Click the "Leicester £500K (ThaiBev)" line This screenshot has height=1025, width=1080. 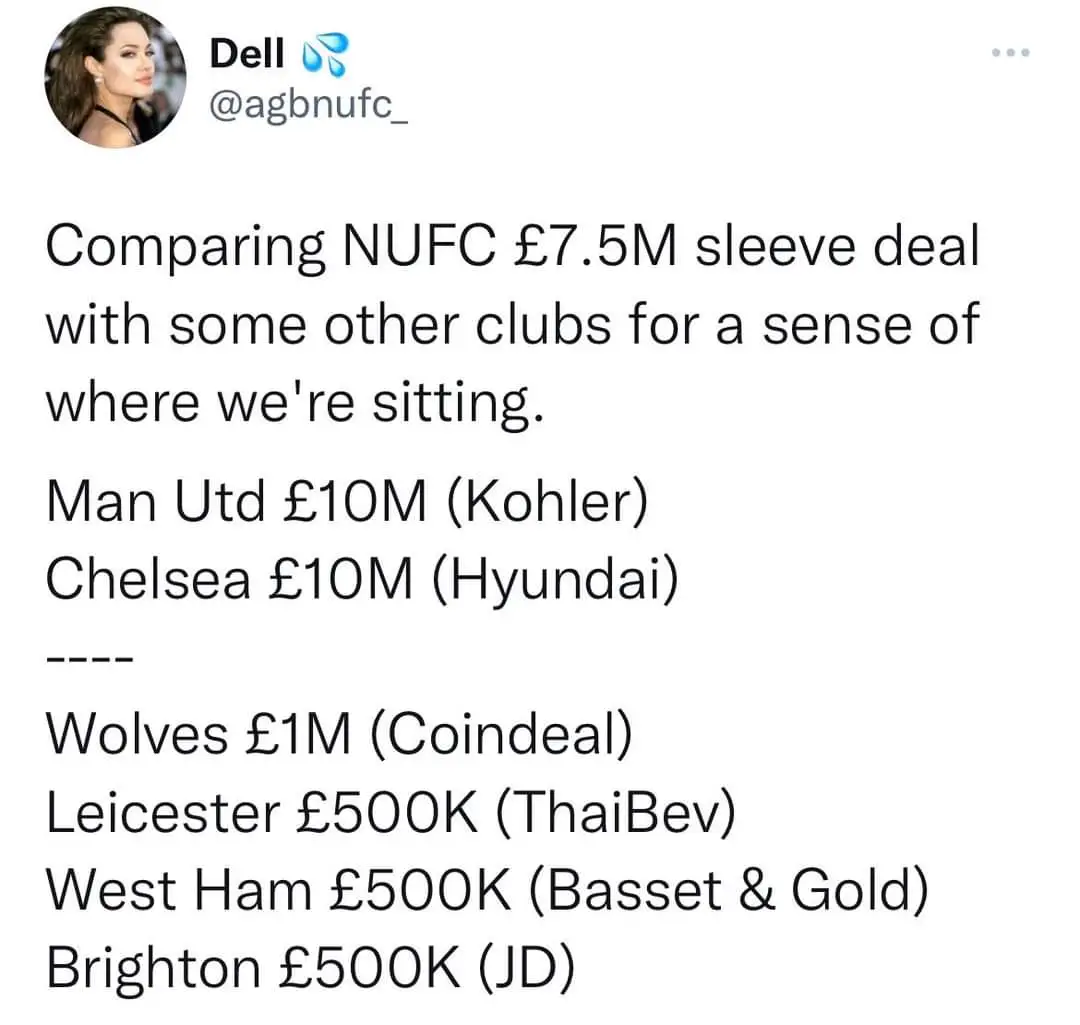(x=390, y=813)
